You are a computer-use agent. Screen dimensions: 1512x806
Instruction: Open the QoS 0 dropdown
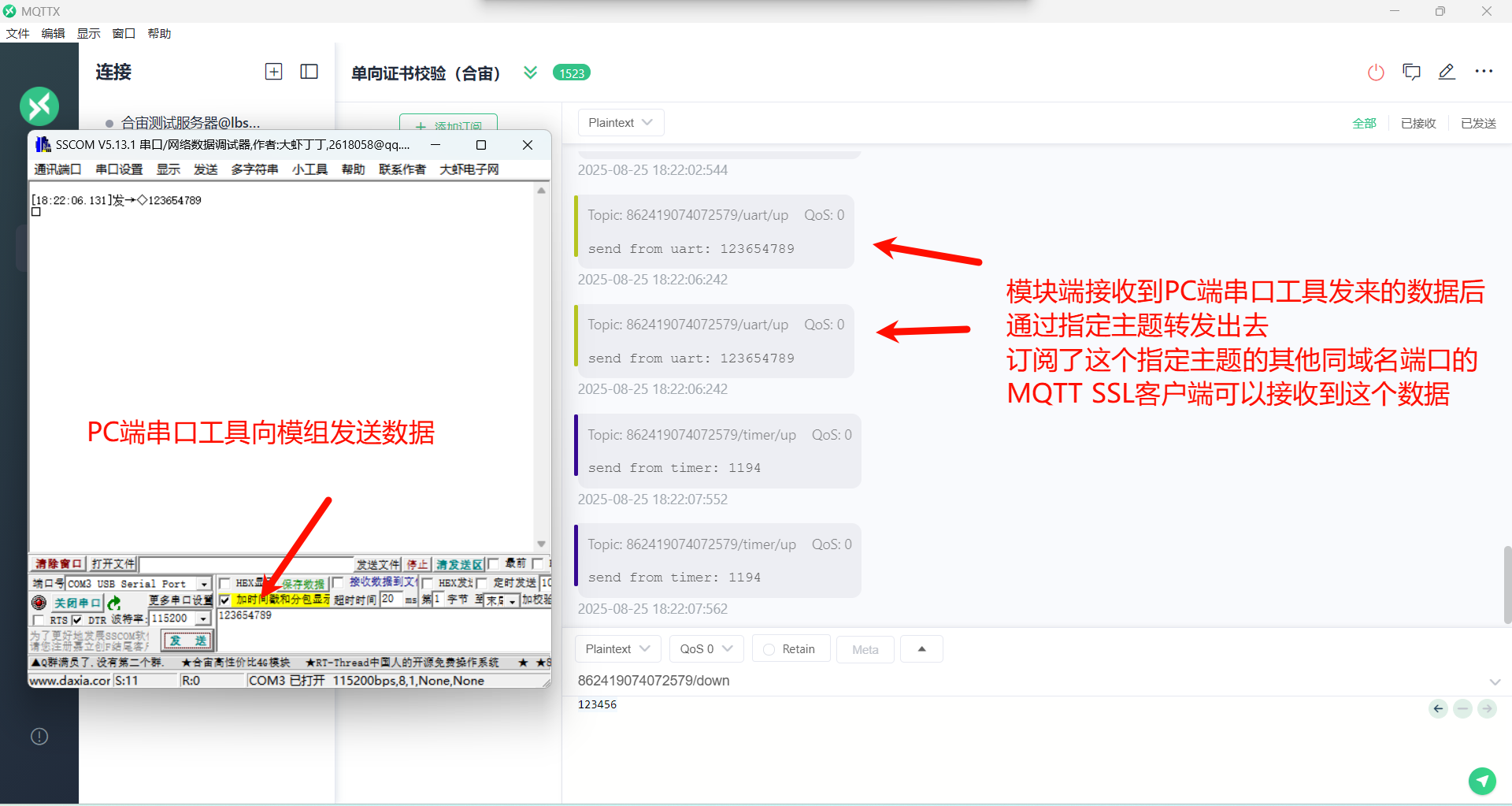point(706,648)
